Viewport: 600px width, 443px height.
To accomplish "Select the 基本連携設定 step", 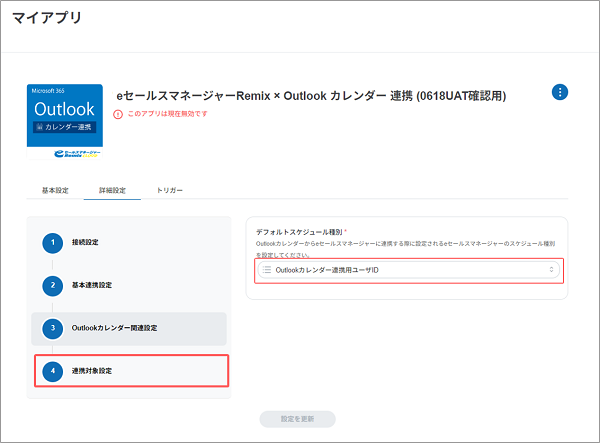I will (92, 285).
